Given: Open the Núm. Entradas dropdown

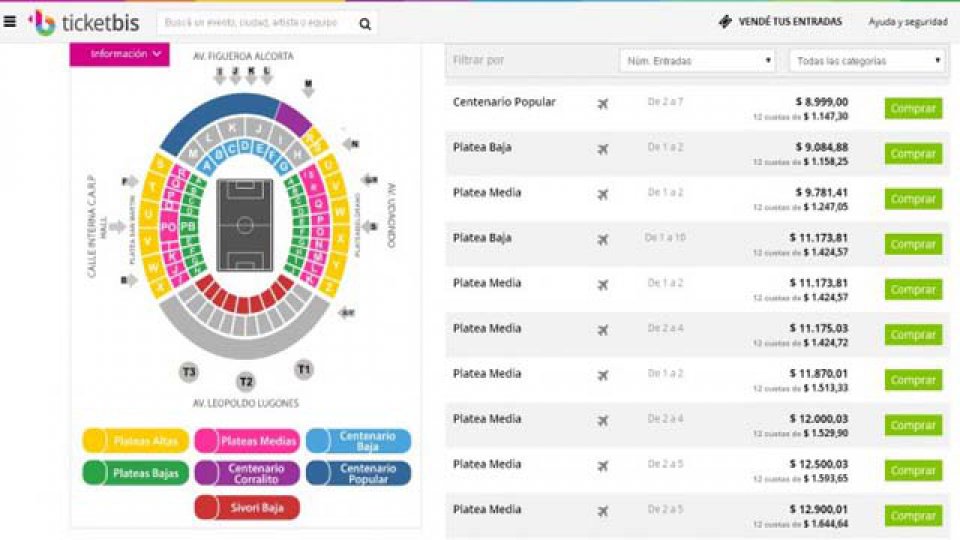Looking at the screenshot, I should (697, 61).
